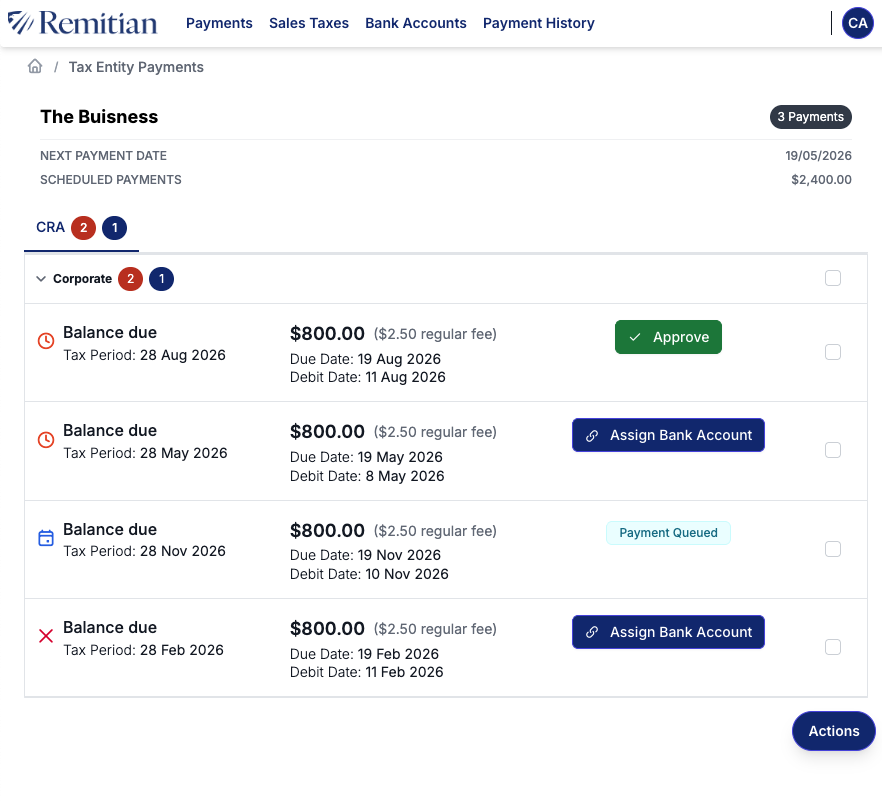Image resolution: width=882 pixels, height=801 pixels.
Task: Assign bank account for May 2026 payment
Action: point(668,435)
